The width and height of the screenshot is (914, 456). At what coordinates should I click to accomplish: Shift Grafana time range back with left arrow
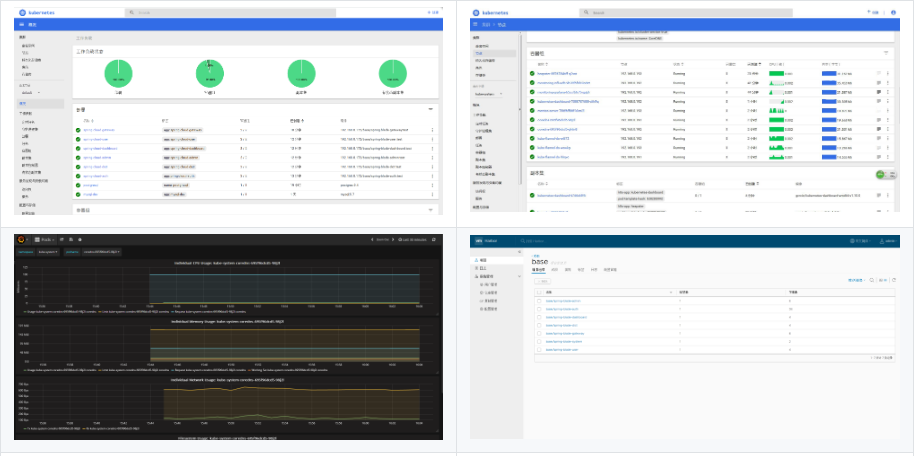[x=372, y=240]
